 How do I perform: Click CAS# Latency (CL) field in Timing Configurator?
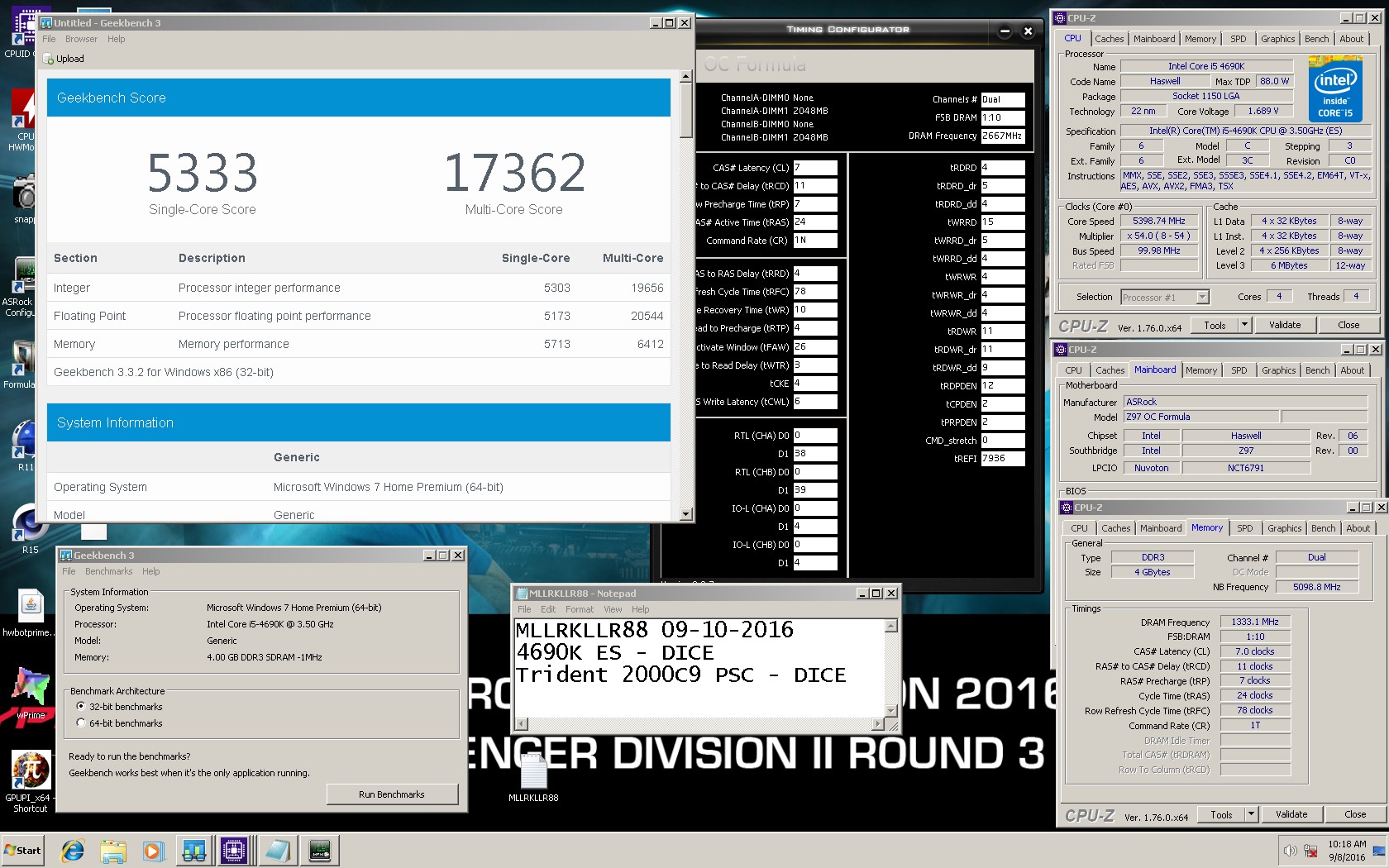pos(815,168)
